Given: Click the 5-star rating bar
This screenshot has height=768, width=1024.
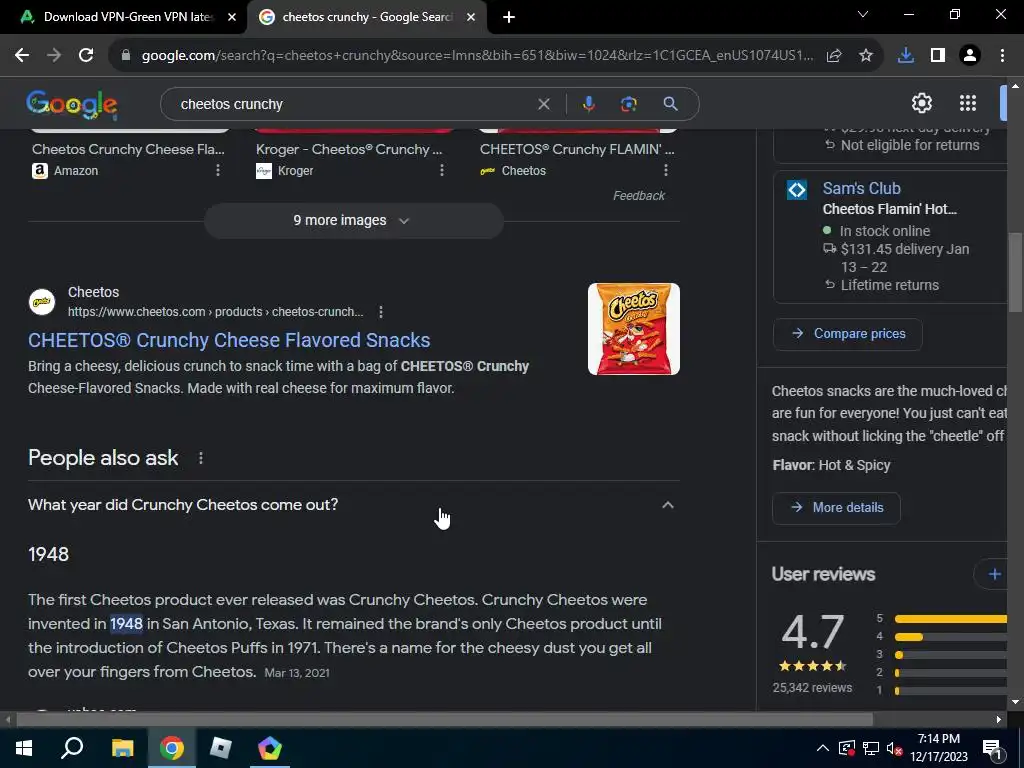Looking at the screenshot, I should pos(951,618).
